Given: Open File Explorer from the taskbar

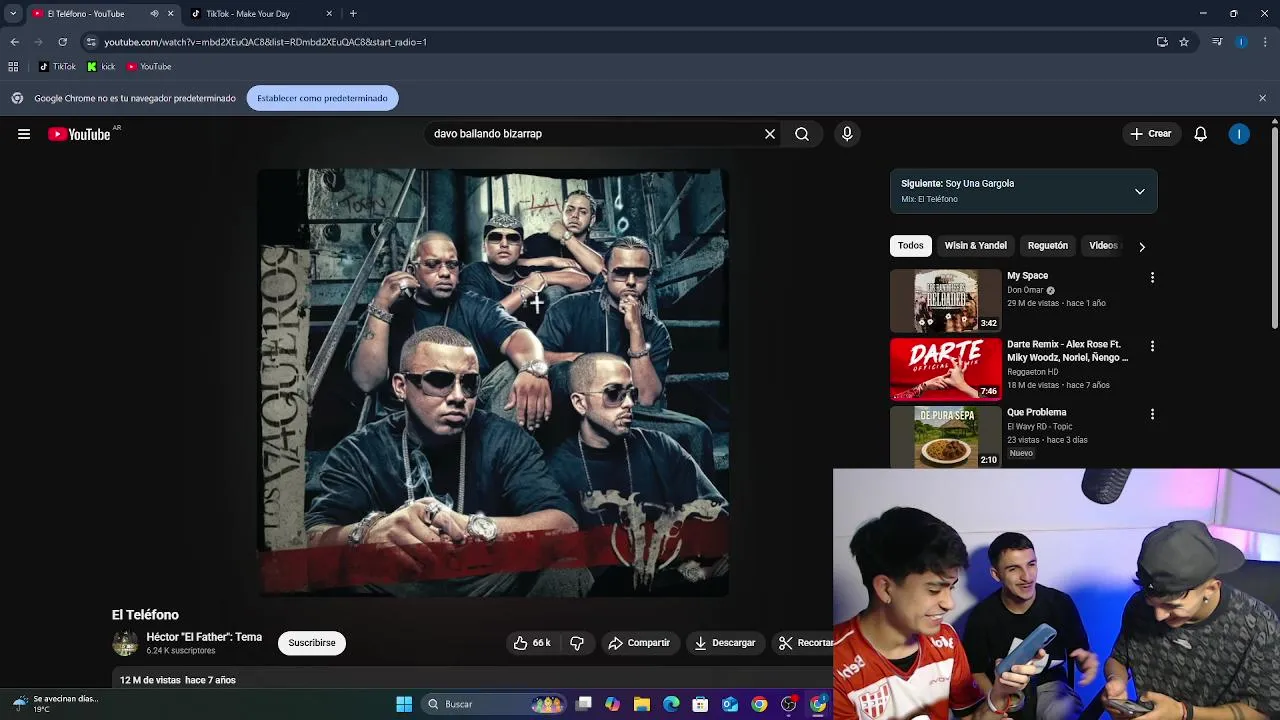Looking at the screenshot, I should click(642, 704).
